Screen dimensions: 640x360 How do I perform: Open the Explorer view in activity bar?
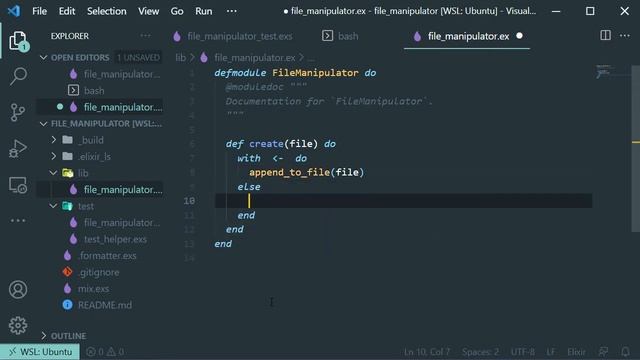[x=18, y=41]
